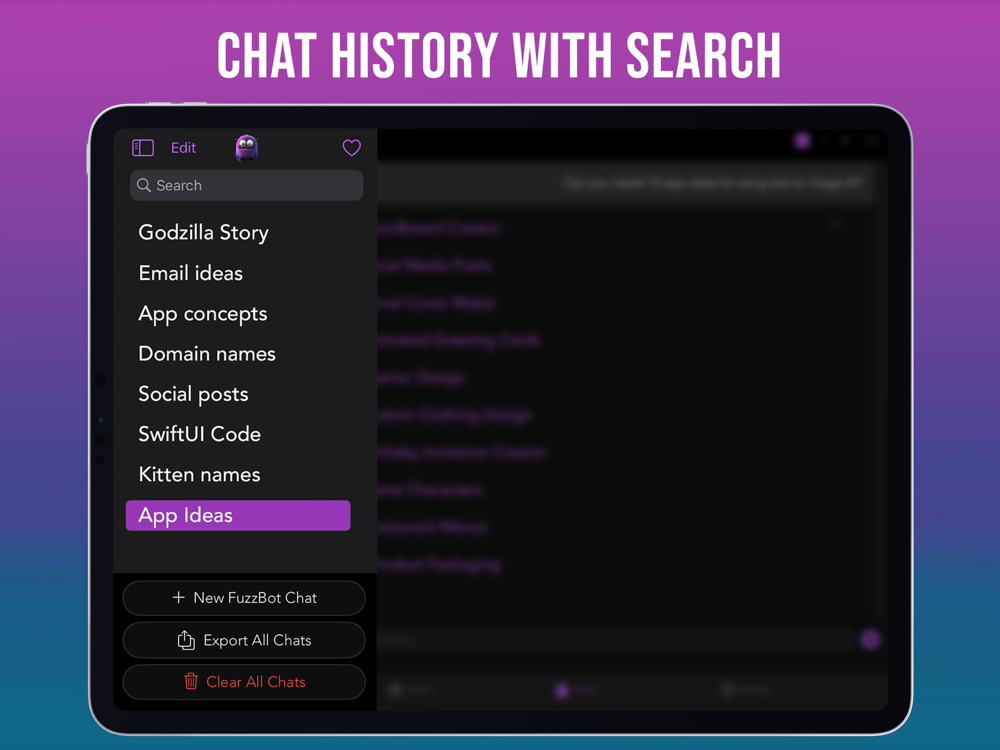The height and width of the screenshot is (750, 1000).
Task: Start a New FuzzBot Chat
Action: tap(244, 598)
